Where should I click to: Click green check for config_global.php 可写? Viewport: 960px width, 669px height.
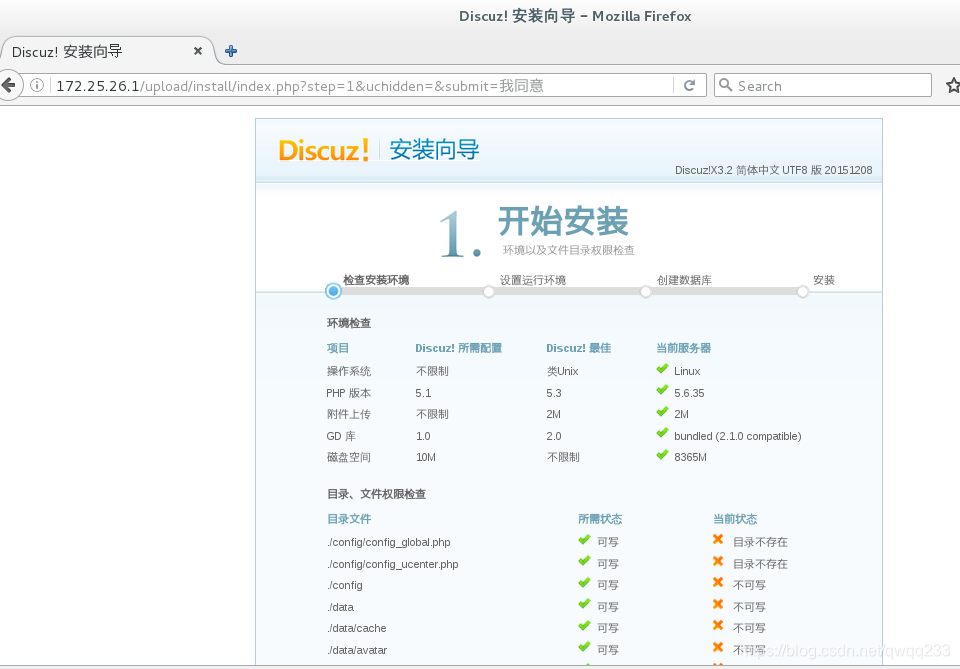click(584, 540)
